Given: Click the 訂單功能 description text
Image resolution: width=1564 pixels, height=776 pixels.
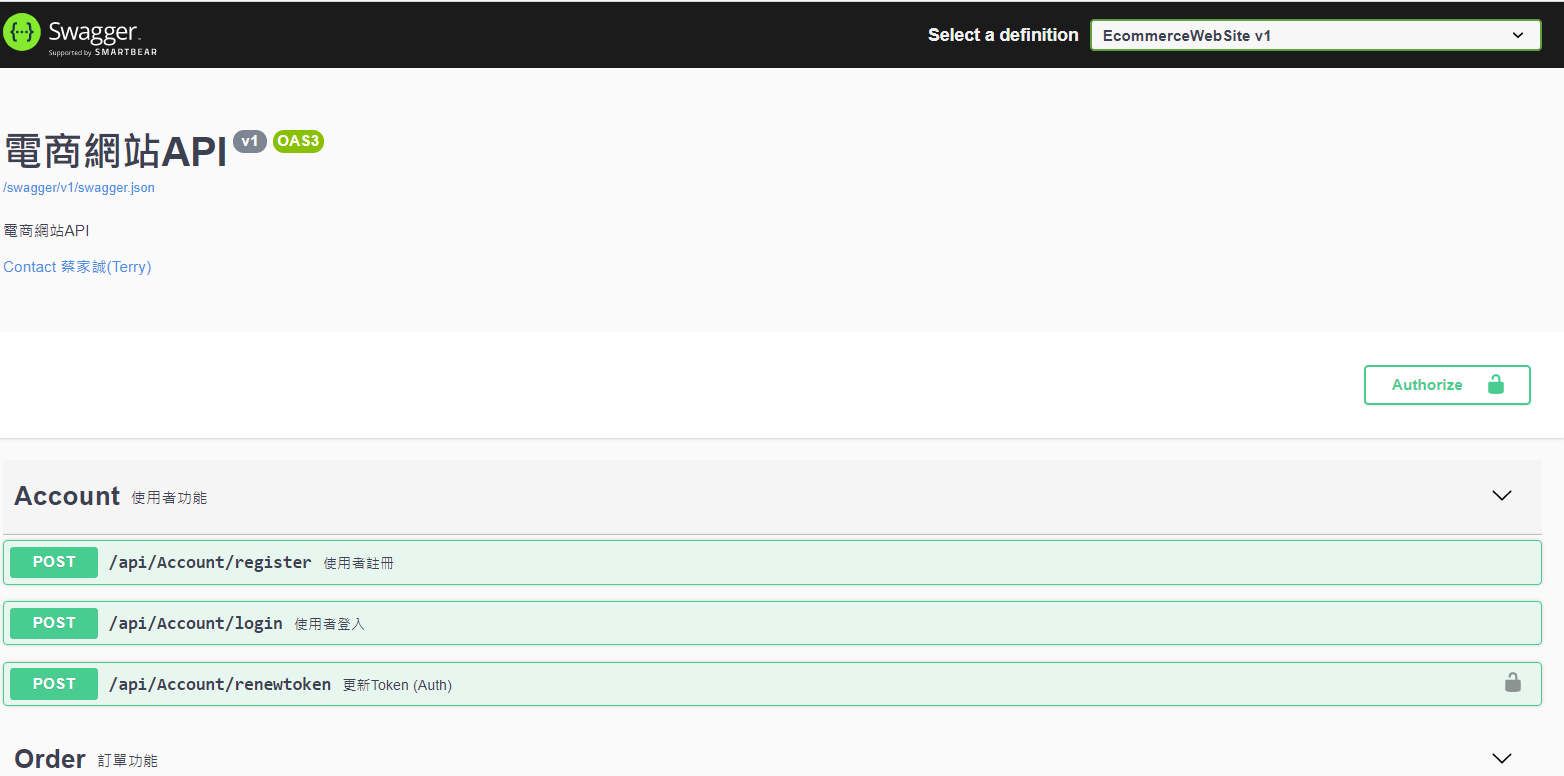Looking at the screenshot, I should click(x=127, y=761).
